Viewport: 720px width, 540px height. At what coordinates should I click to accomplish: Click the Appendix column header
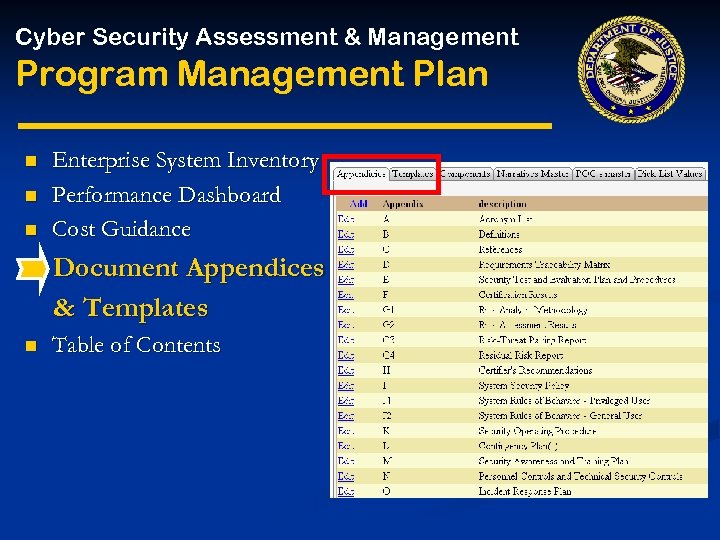coord(403,204)
